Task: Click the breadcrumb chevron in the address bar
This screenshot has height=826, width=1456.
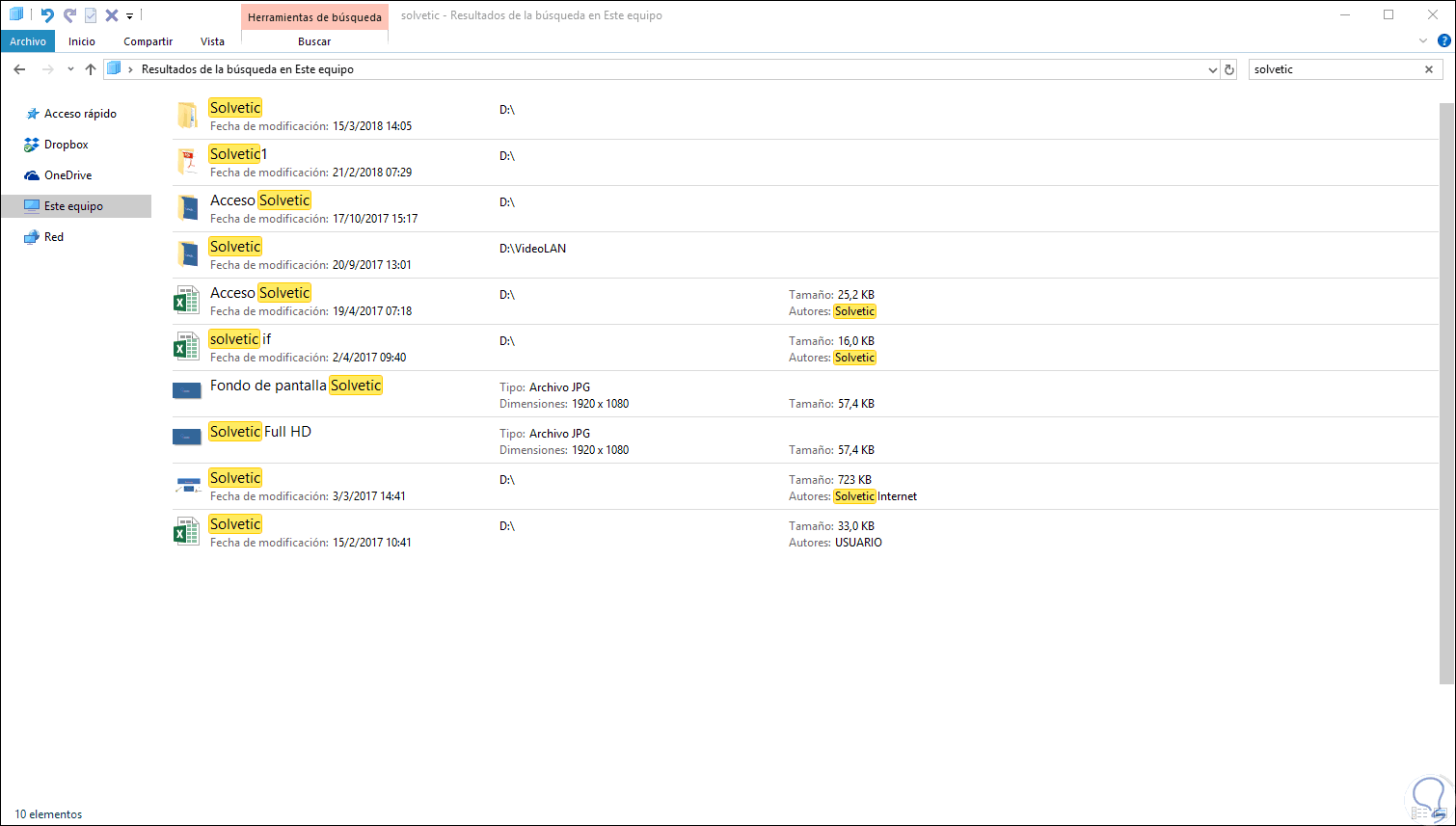Action: click(x=131, y=69)
